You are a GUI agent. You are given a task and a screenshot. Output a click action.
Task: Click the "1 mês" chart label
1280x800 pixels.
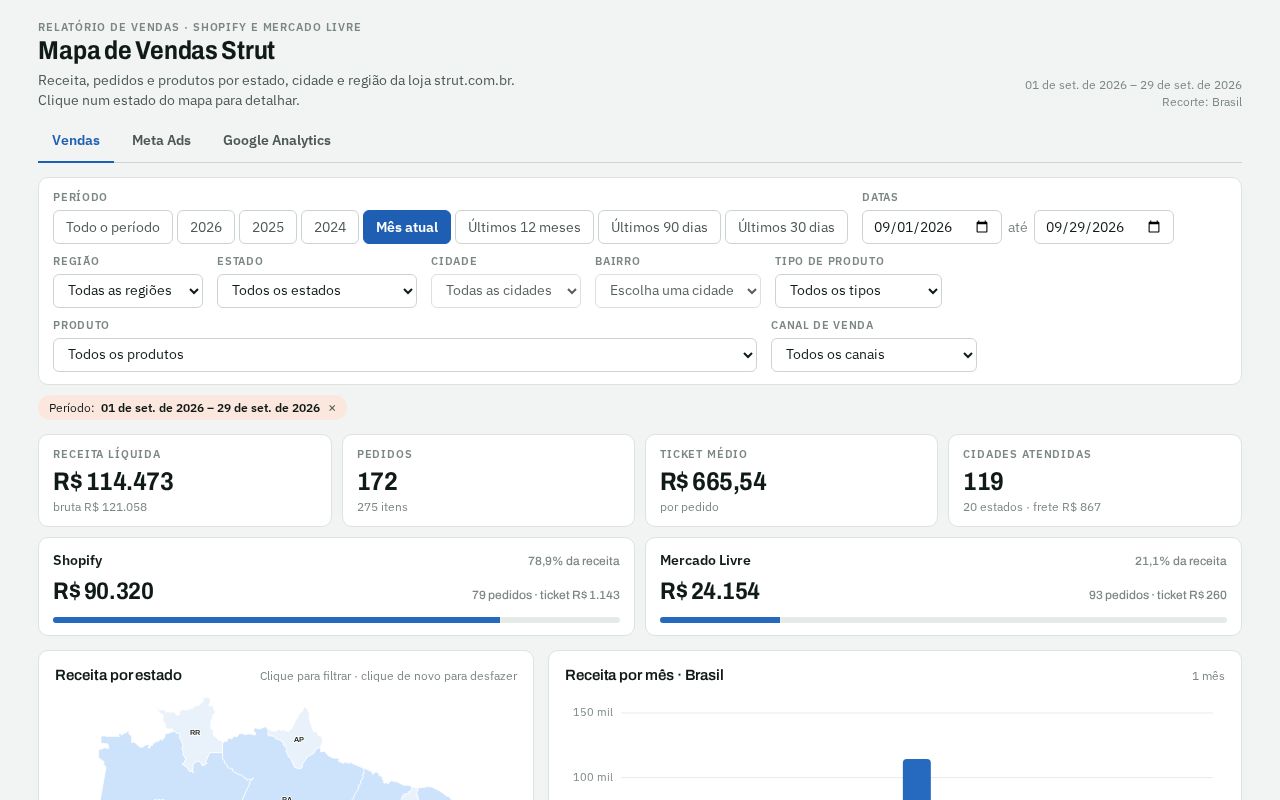(x=1208, y=676)
